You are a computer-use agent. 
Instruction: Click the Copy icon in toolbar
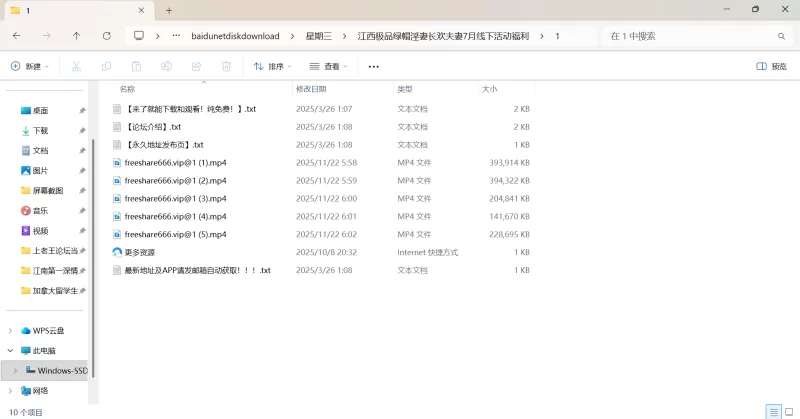(106, 66)
